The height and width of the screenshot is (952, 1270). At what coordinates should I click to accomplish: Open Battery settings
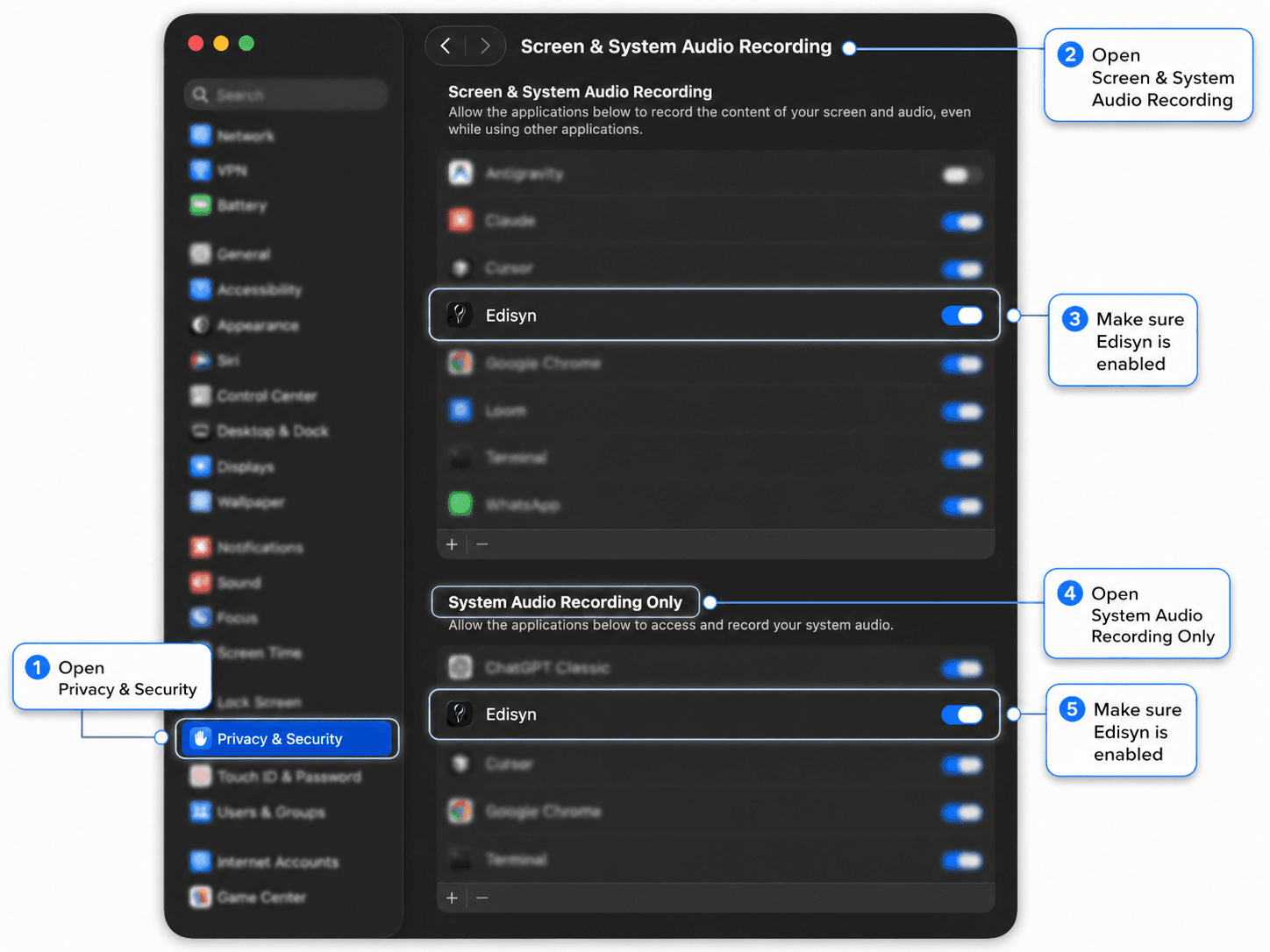click(228, 205)
